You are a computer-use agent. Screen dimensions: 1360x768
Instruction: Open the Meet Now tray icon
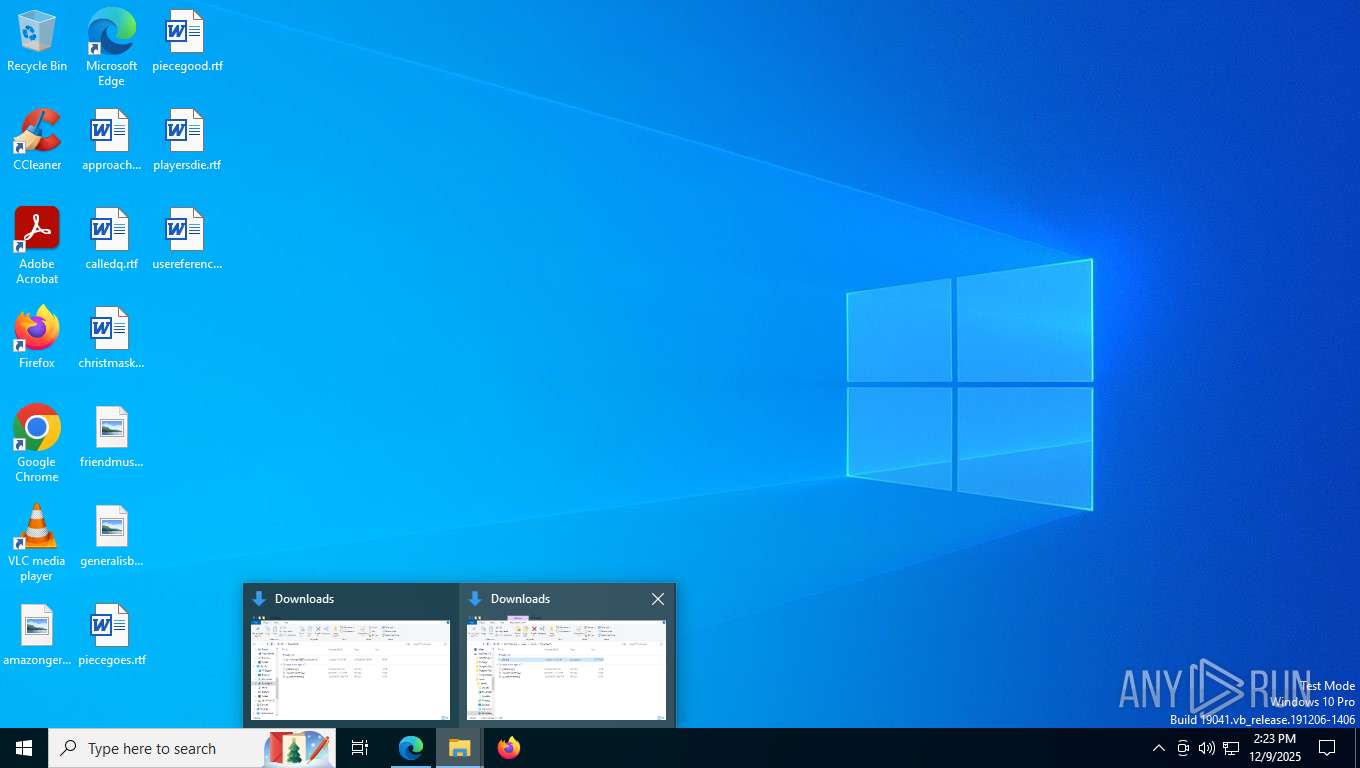[x=1183, y=748]
